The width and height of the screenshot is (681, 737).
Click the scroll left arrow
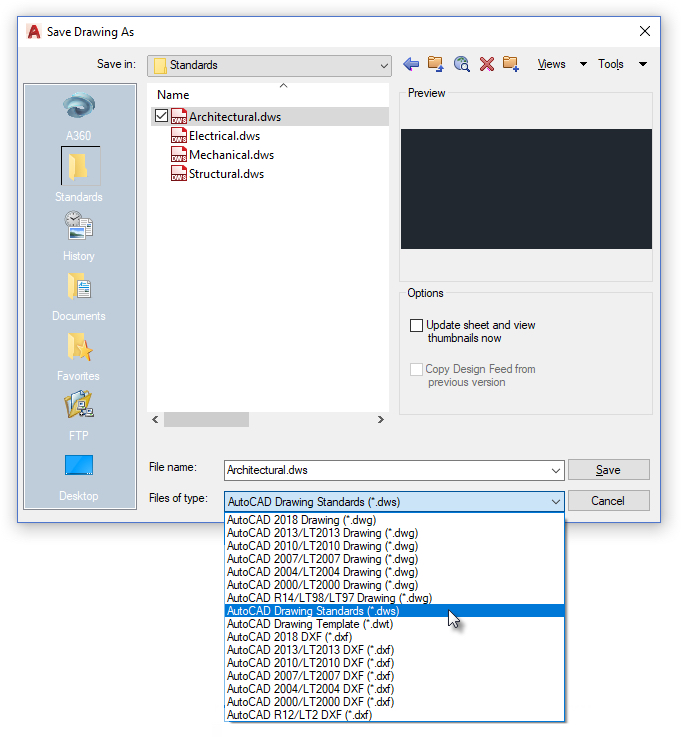click(155, 420)
